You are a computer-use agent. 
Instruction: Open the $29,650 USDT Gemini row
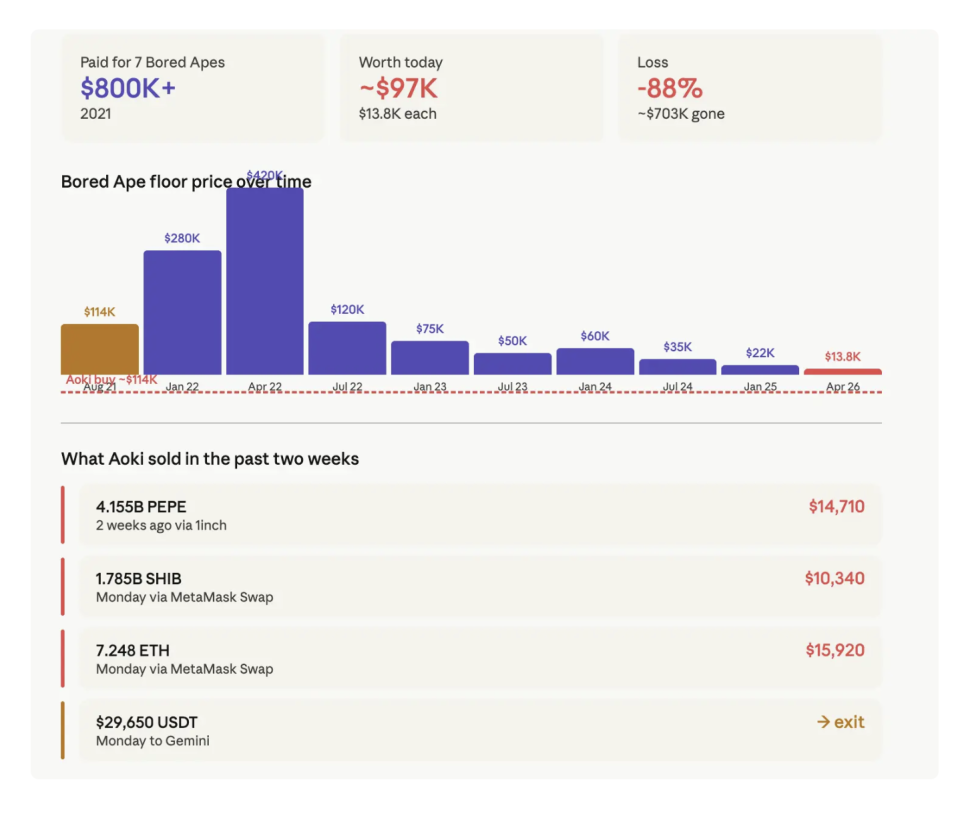tap(480, 731)
